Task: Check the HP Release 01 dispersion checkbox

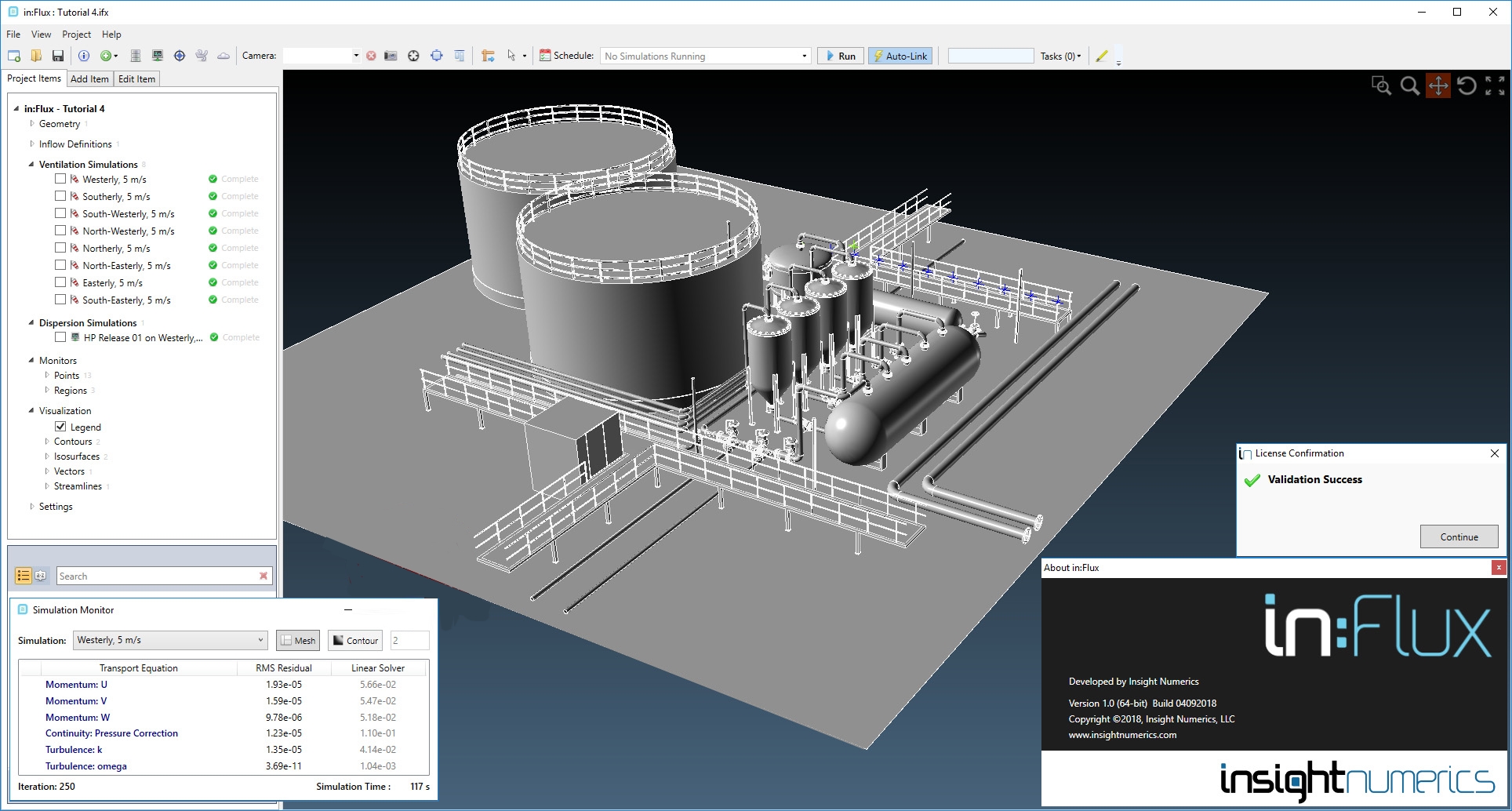Action: coord(60,337)
